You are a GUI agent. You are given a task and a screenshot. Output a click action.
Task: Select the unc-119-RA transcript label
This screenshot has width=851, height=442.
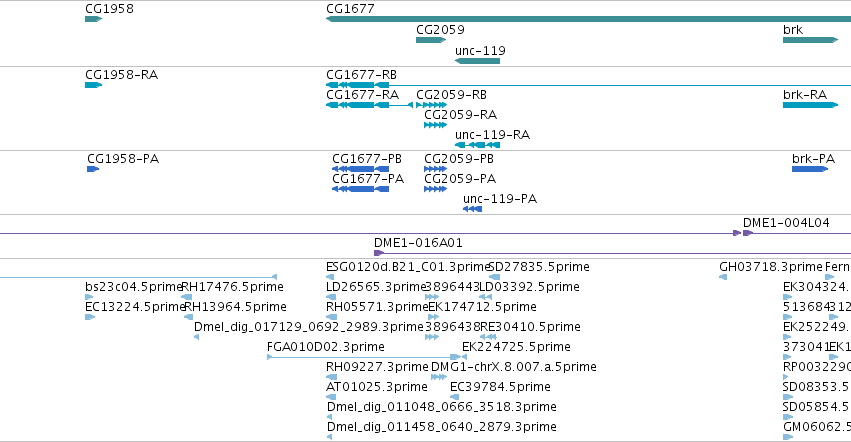[492, 135]
